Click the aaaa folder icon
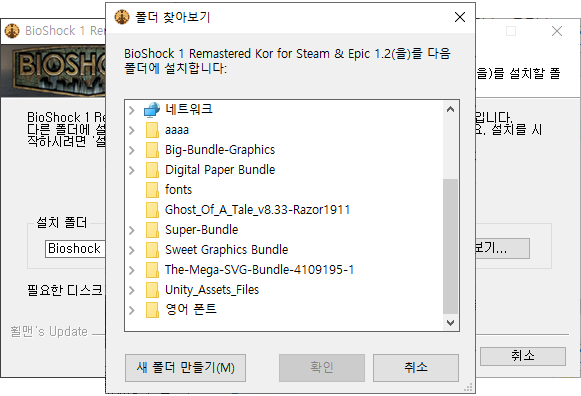581x396 pixels. tap(152, 130)
